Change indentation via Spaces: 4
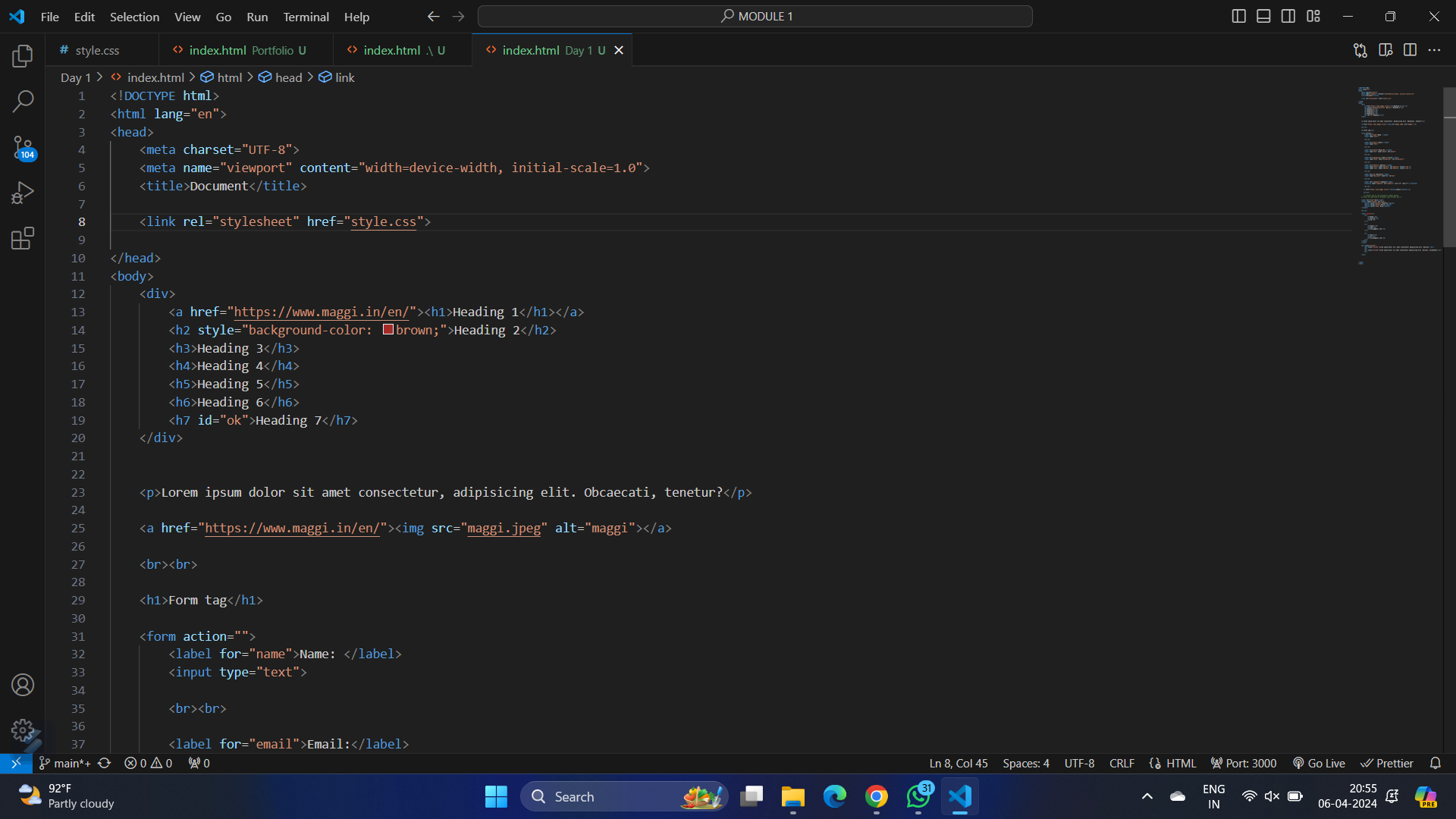The image size is (1456, 819). [1026, 763]
